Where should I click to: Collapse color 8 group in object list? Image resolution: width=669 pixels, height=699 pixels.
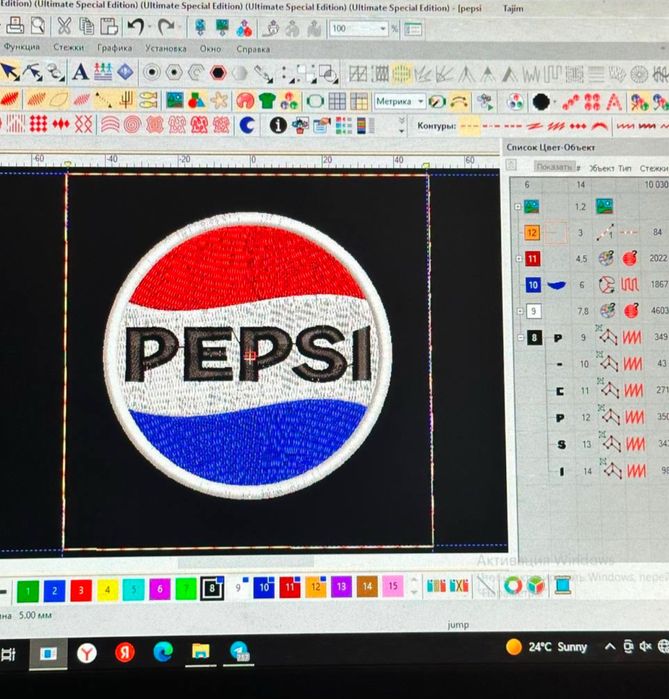click(521, 337)
